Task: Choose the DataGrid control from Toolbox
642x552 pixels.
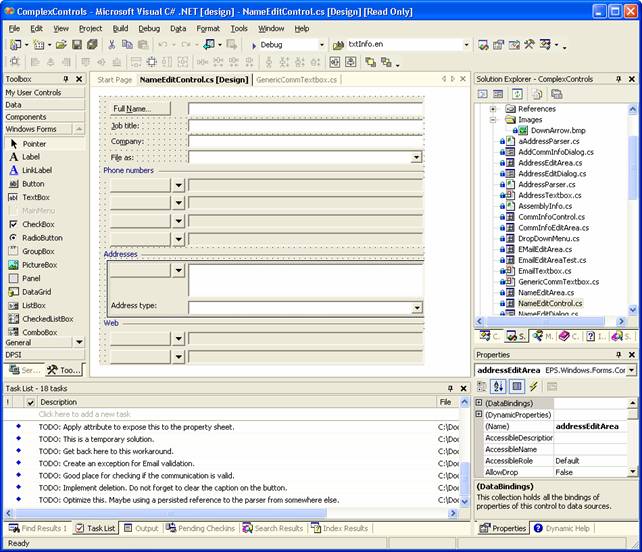Action: [x=37, y=292]
